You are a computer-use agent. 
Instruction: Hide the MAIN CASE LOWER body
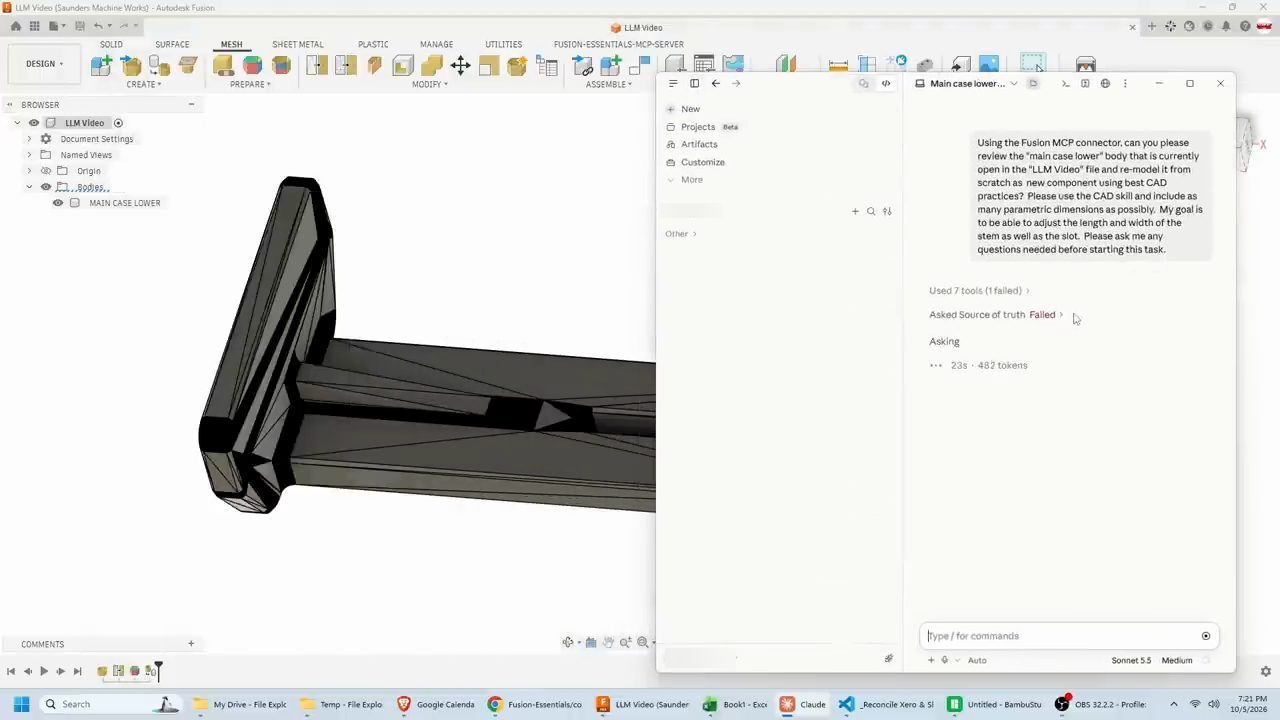58,203
